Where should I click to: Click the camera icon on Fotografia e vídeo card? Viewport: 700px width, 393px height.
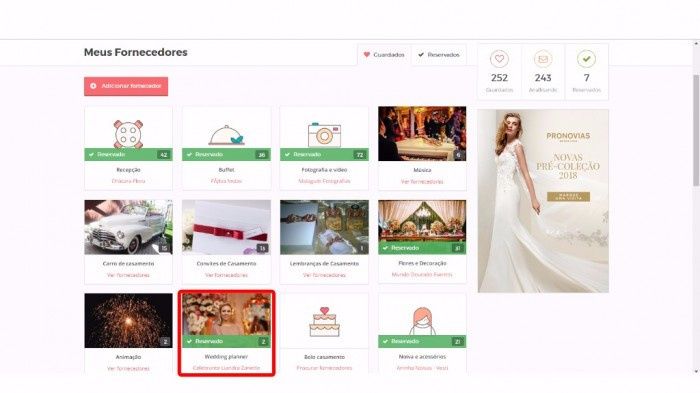325,134
